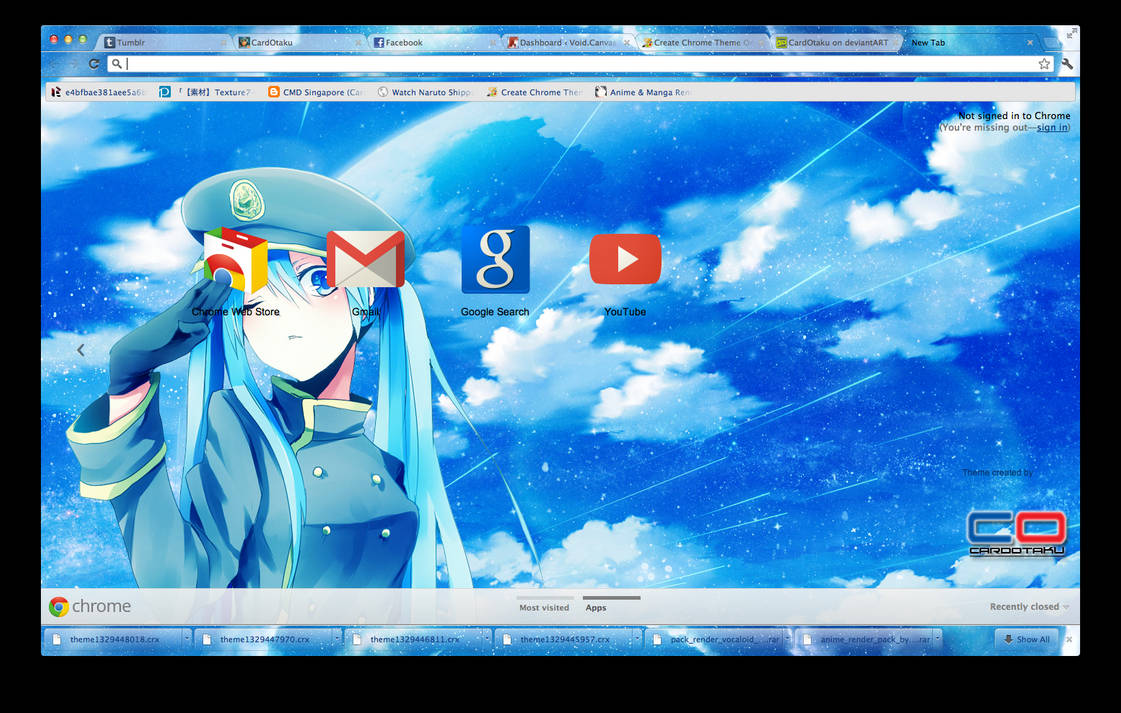1121x713 pixels.
Task: Launch the Gmail app icon
Action: [x=365, y=260]
